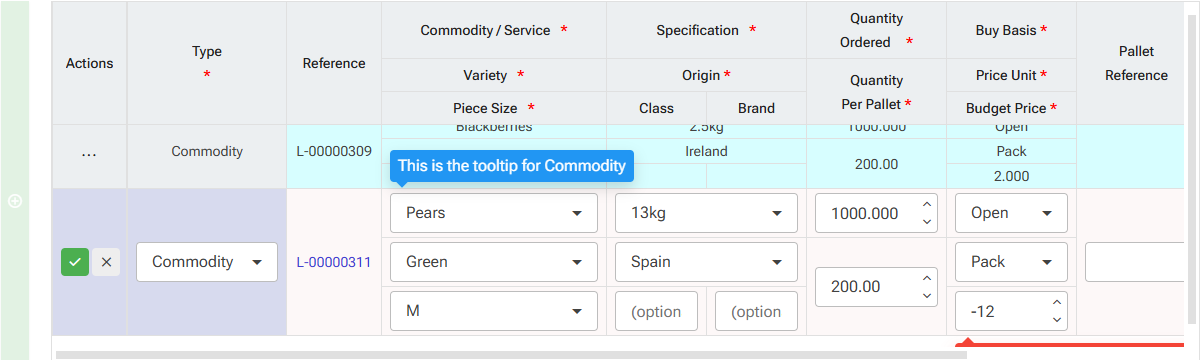Open the ... actions menu for L-00000309
This screenshot has height=360, width=1202.
coord(89,152)
